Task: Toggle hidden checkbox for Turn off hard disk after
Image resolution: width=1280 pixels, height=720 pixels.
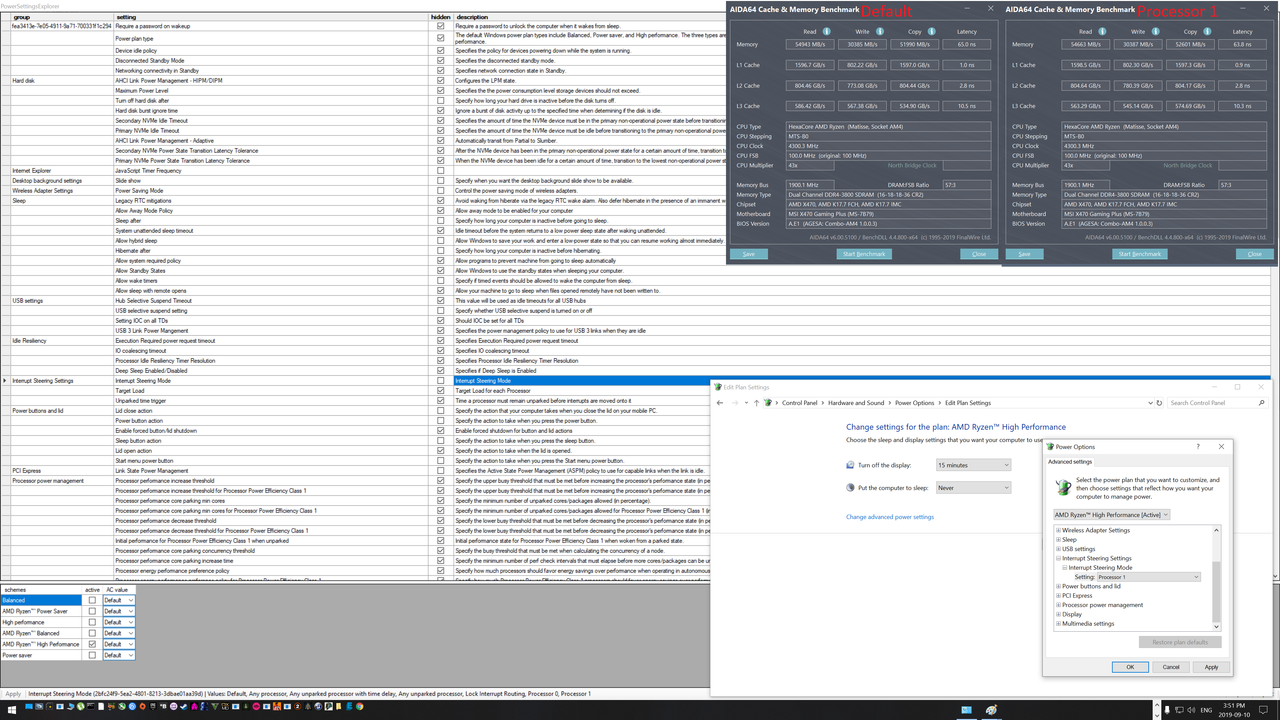Action: click(441, 100)
